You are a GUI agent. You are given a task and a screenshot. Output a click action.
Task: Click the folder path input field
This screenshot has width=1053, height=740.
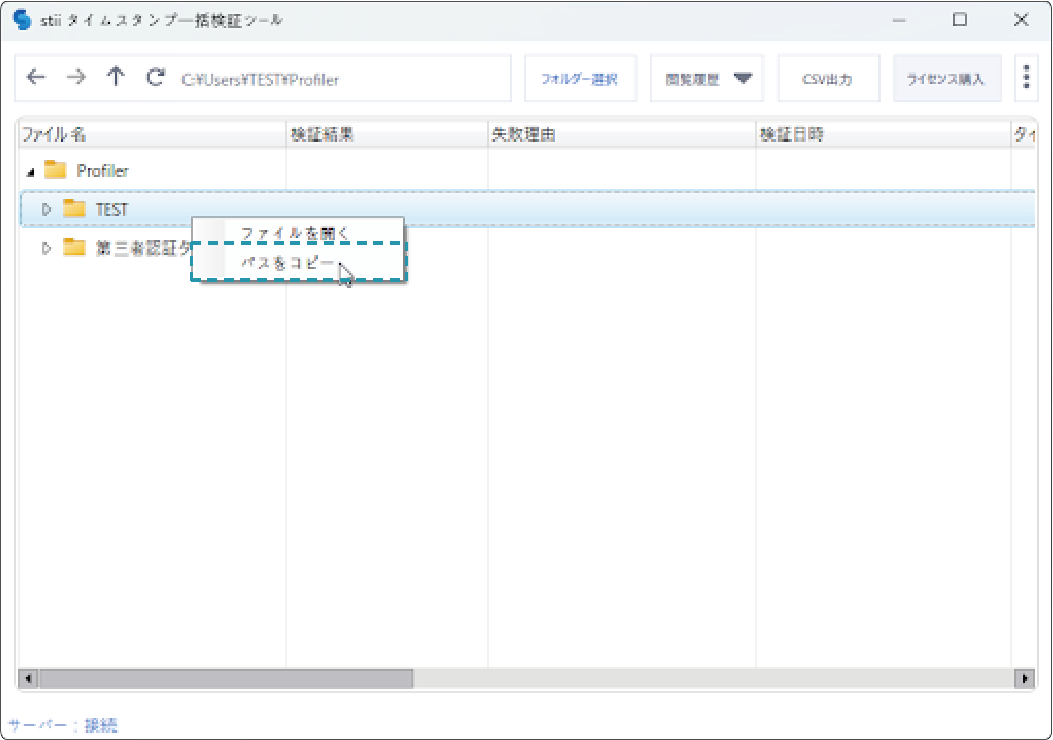pyautogui.click(x=340, y=79)
